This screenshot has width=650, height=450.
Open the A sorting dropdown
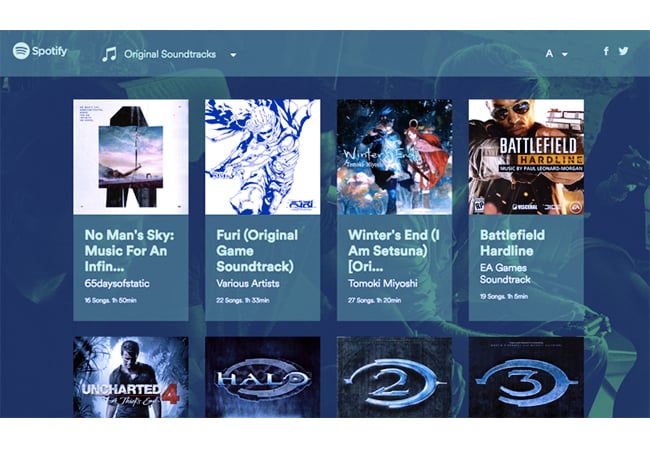[556, 54]
